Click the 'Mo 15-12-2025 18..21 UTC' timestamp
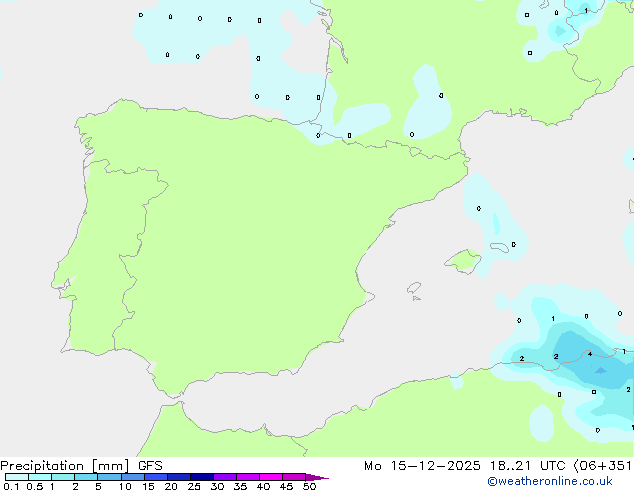Screen dimensions: 634x490 point(464,466)
